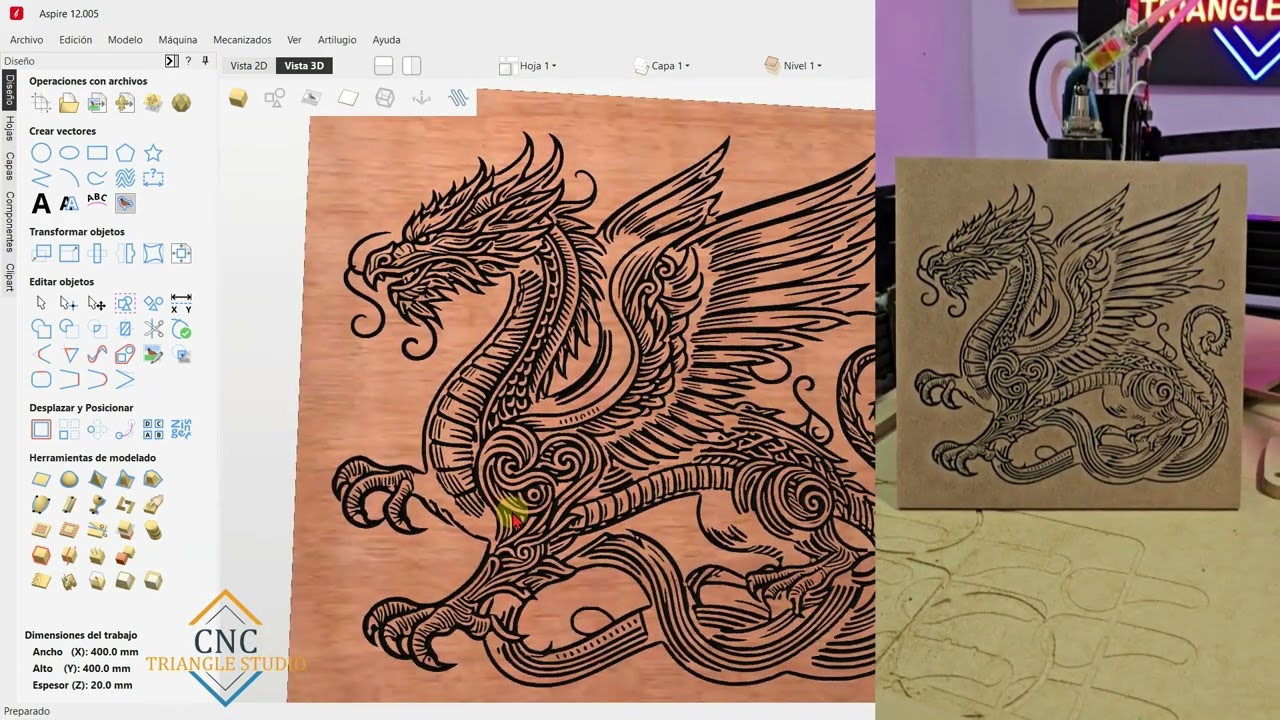
Task: Open the Máquina menu
Action: (x=178, y=40)
